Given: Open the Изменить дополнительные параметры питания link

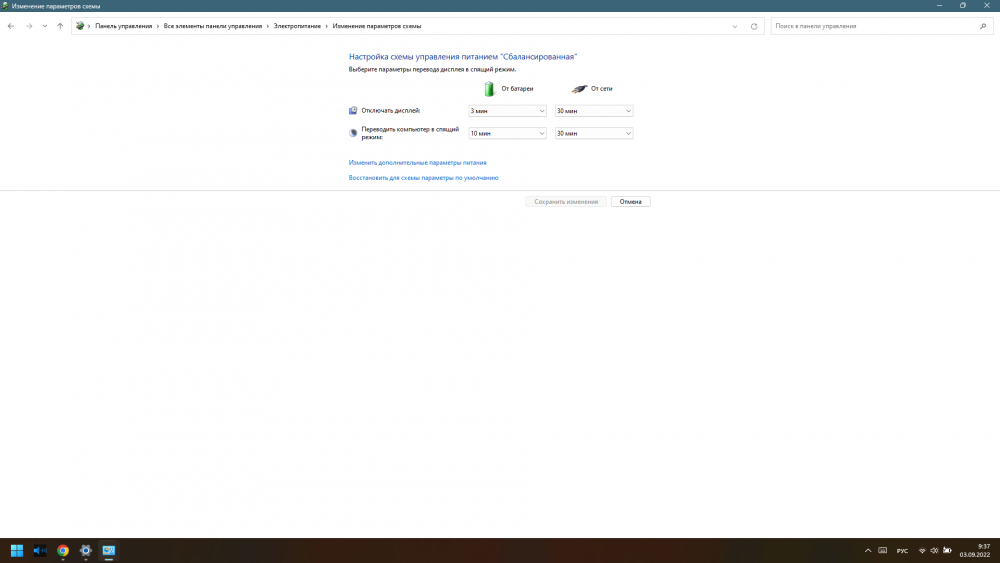Looking at the screenshot, I should coord(417,162).
